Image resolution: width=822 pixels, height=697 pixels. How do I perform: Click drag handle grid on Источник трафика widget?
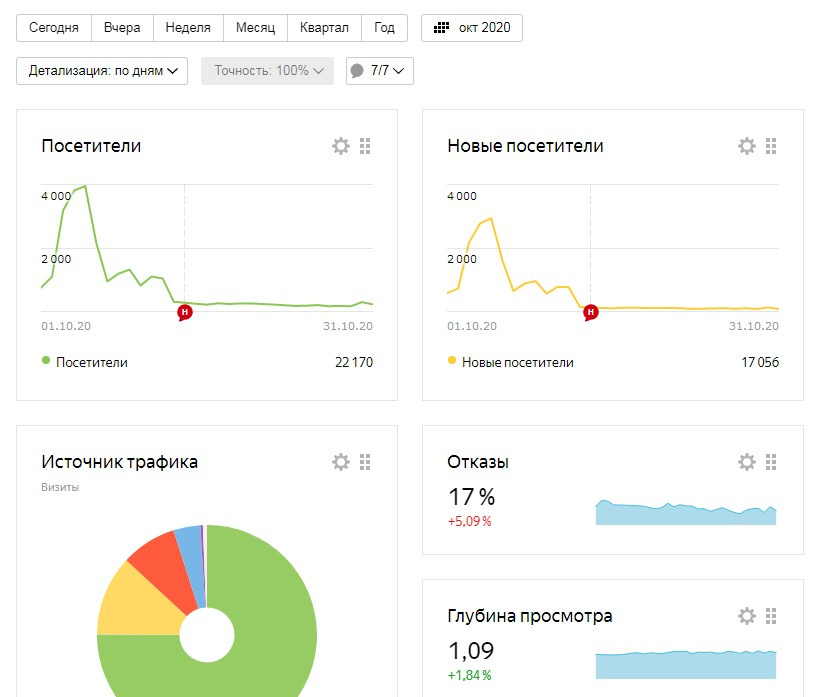point(365,462)
